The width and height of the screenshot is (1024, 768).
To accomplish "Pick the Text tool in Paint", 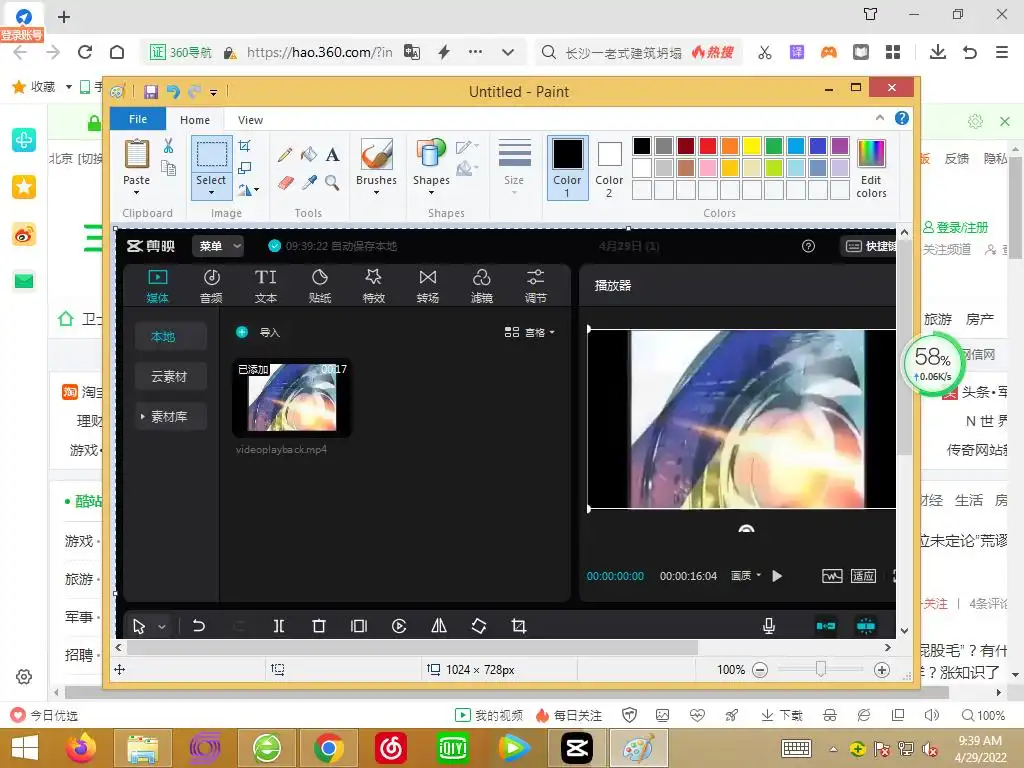I will click(x=332, y=155).
